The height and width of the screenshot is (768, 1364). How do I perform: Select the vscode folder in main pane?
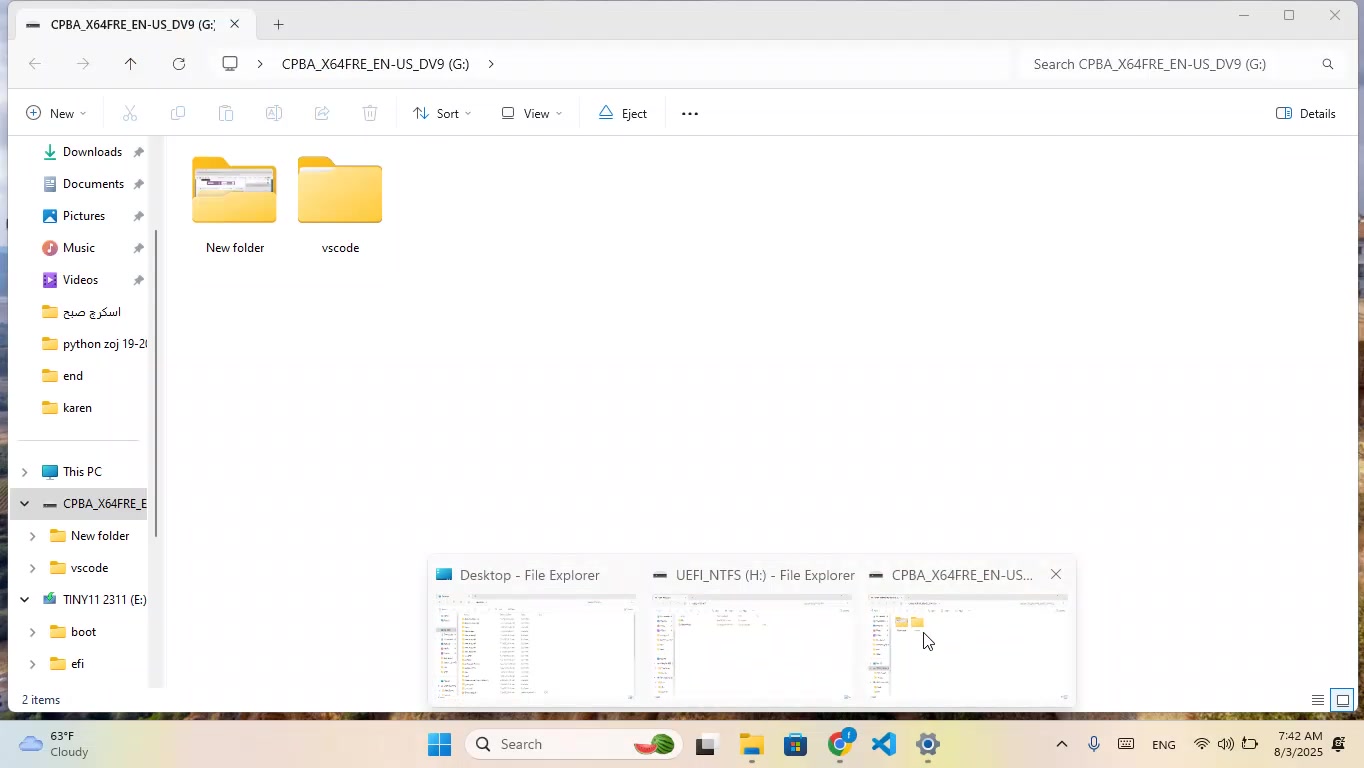(x=340, y=206)
